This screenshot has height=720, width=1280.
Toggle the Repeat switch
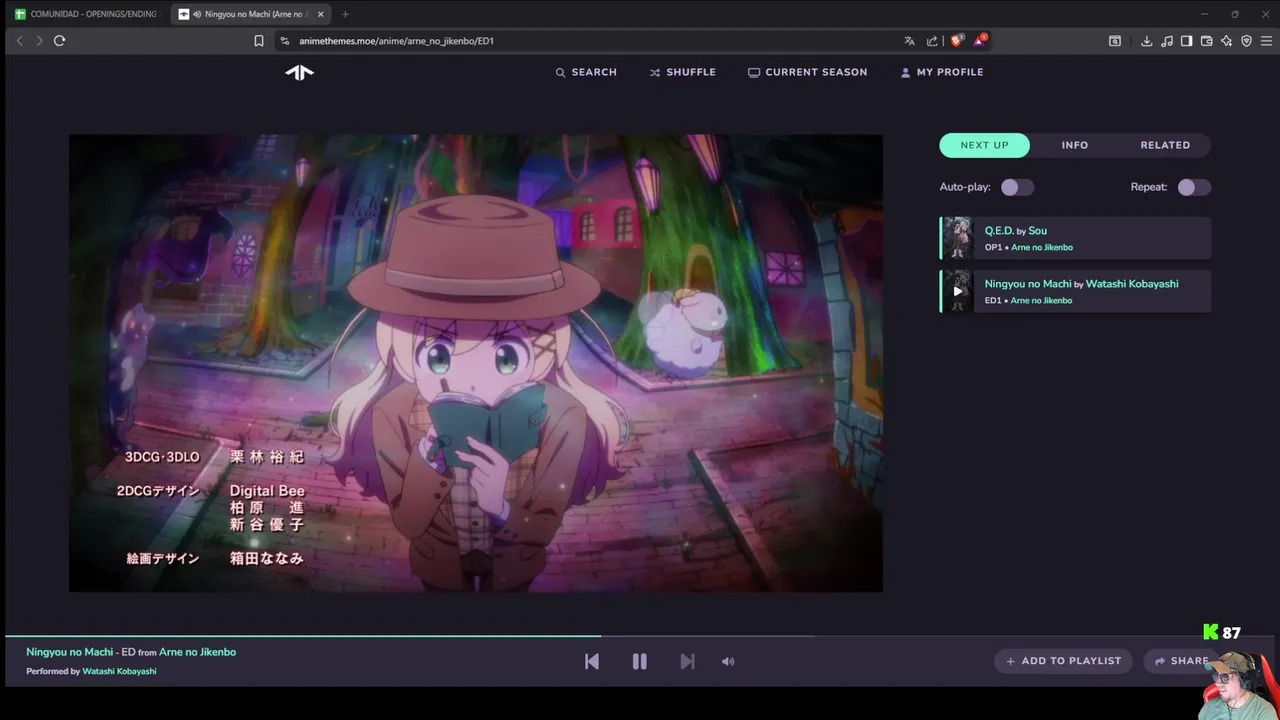click(1193, 187)
